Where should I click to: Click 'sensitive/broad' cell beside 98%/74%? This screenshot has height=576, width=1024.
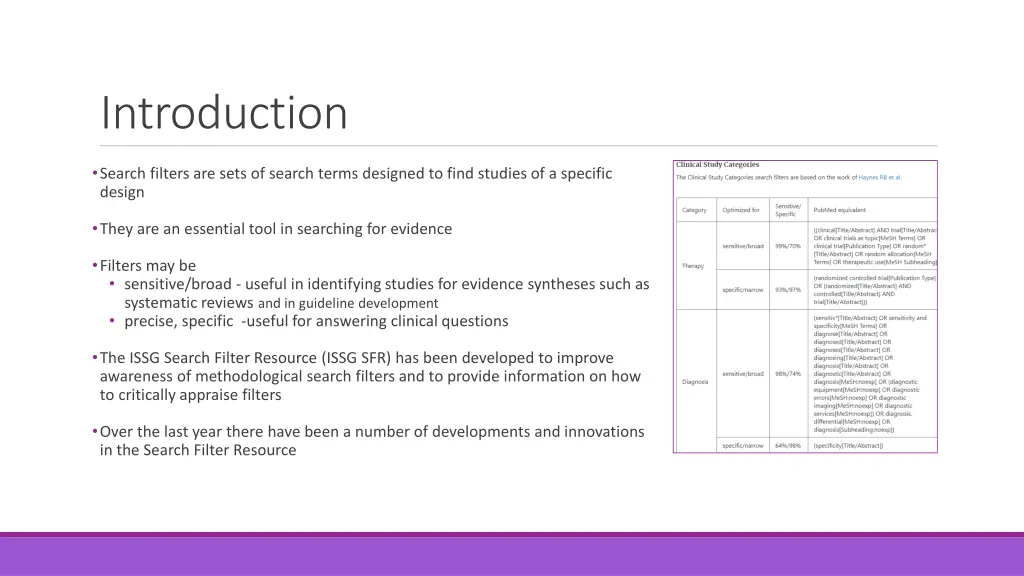pos(743,374)
